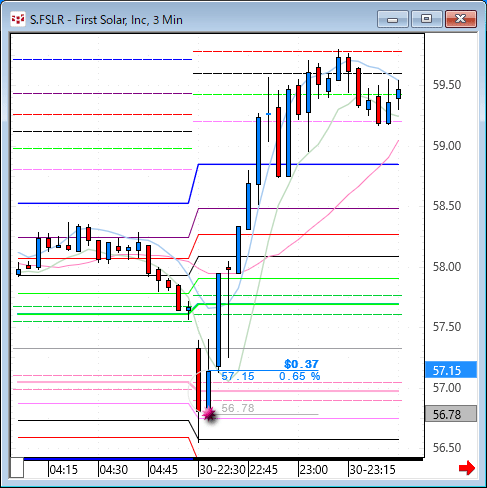The height and width of the screenshot is (488, 487).
Task: Select the blue 57.15 price label
Action: pyautogui.click(x=451, y=370)
